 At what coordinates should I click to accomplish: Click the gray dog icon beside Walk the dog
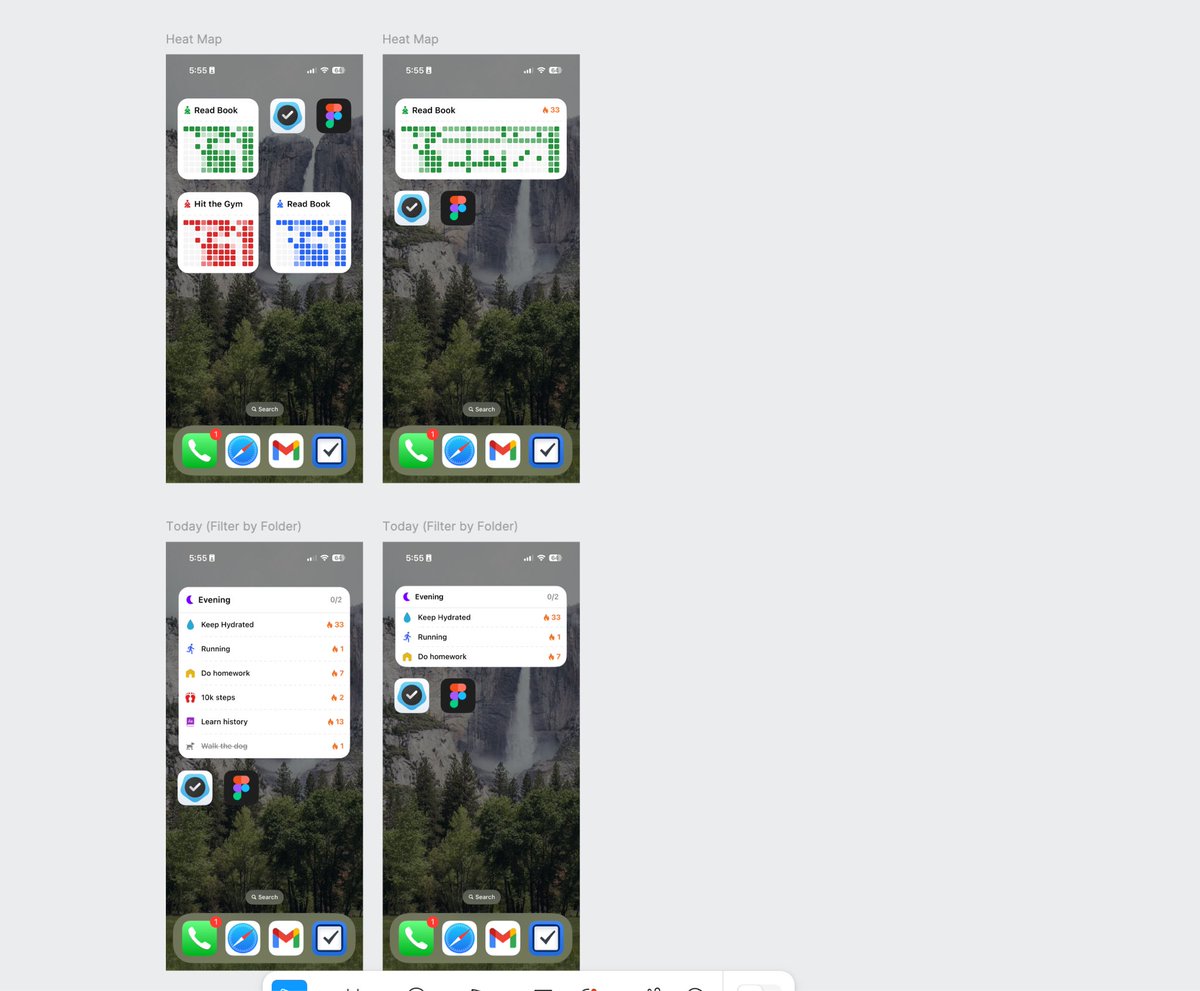tap(190, 746)
